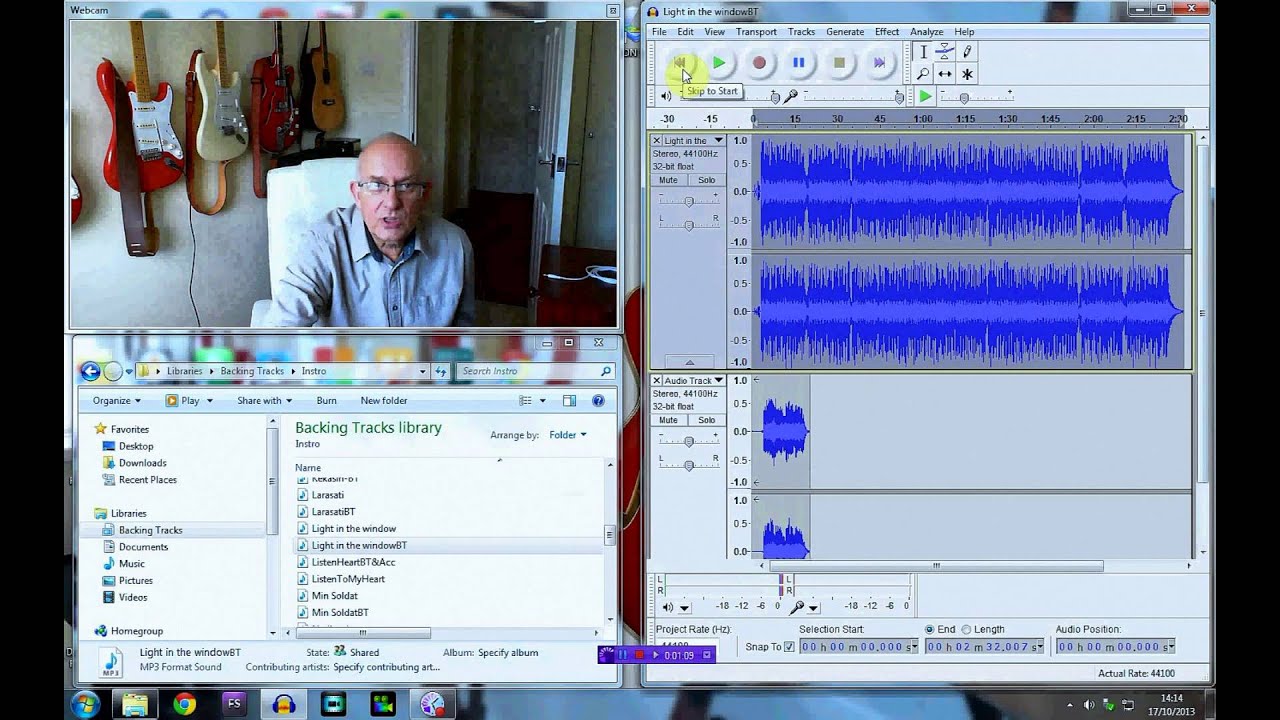Open the Edit menu in Audacity
Screen dimensions: 1280x720
(685, 32)
